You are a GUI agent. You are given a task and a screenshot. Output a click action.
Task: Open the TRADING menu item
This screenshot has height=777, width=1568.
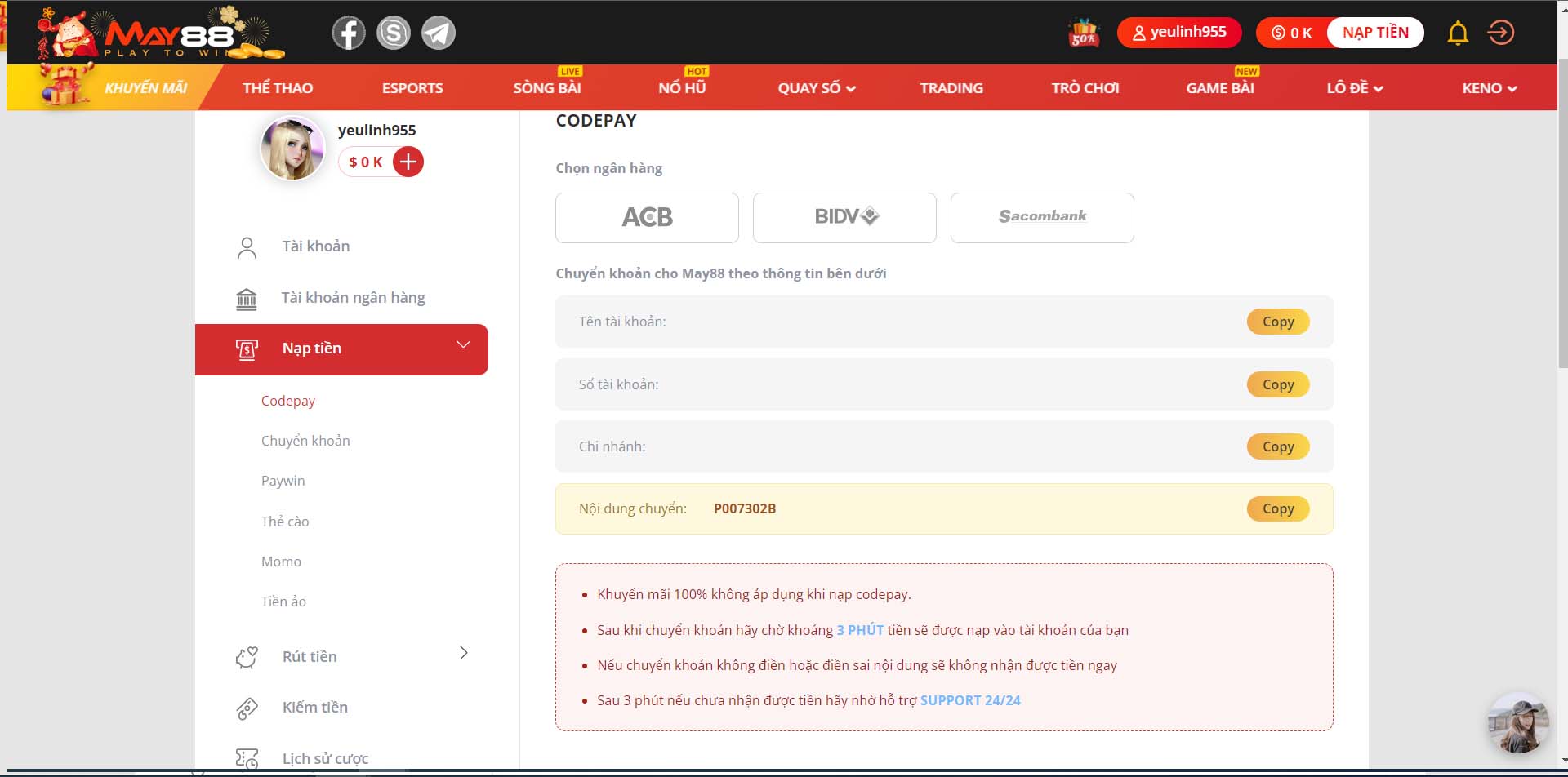point(951,88)
